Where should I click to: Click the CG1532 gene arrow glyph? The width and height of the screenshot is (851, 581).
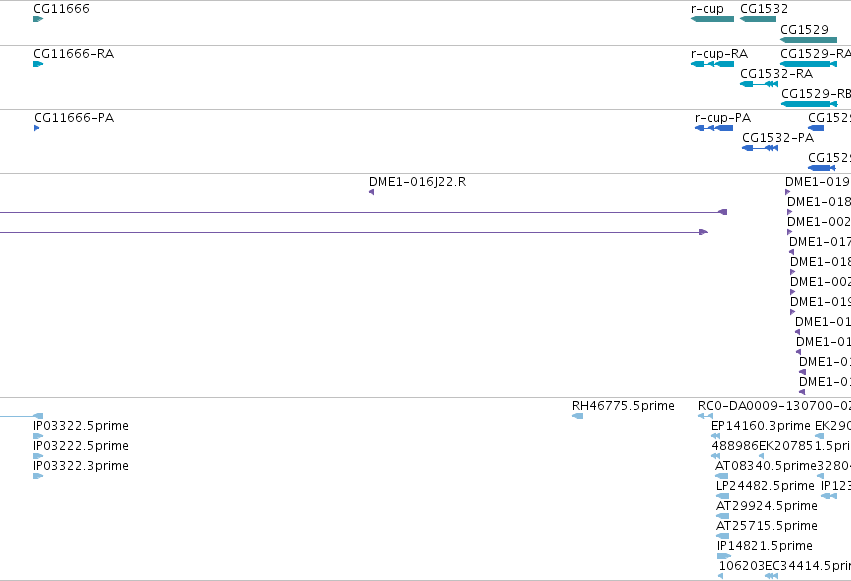pyautogui.click(x=758, y=19)
